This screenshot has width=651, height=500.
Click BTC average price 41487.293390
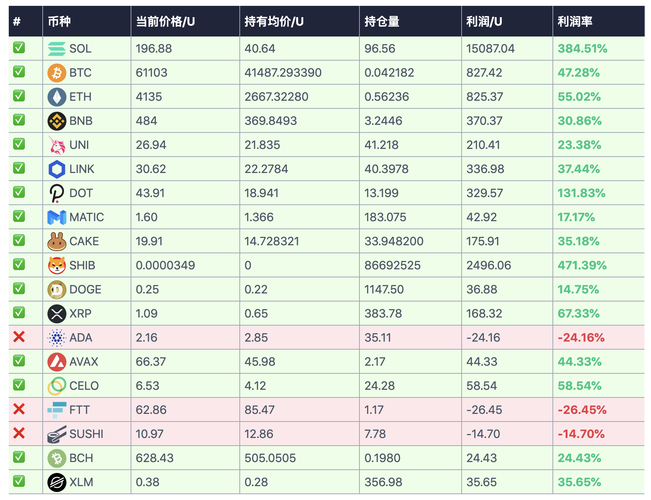(283, 73)
